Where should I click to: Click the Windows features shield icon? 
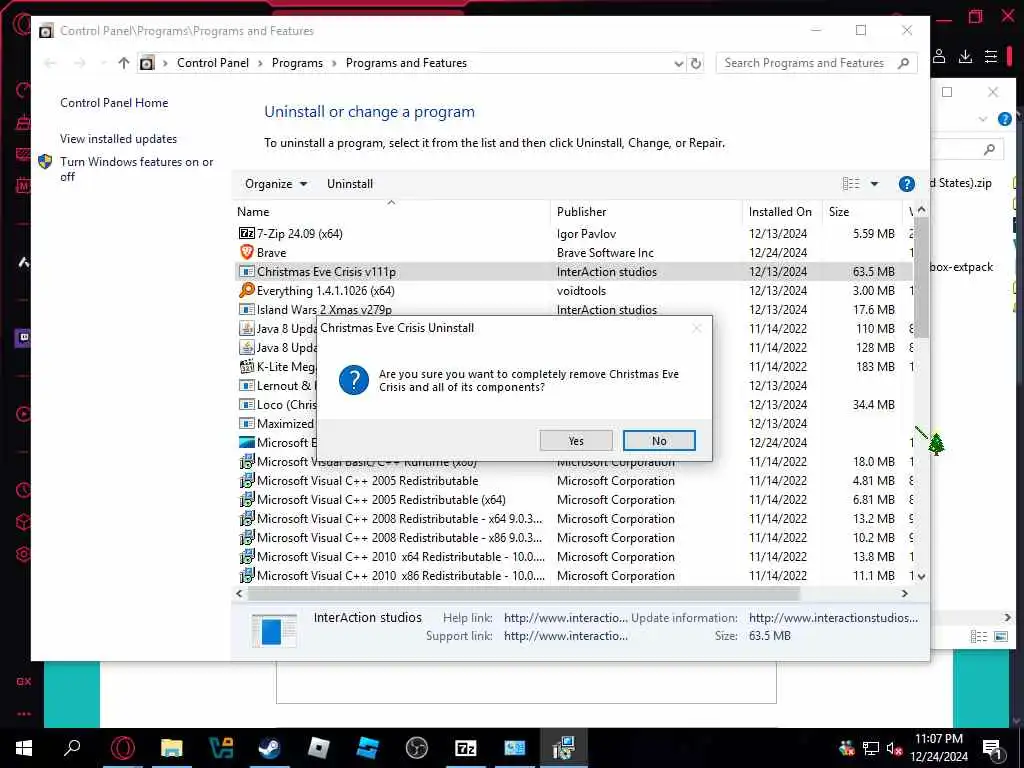point(45,161)
